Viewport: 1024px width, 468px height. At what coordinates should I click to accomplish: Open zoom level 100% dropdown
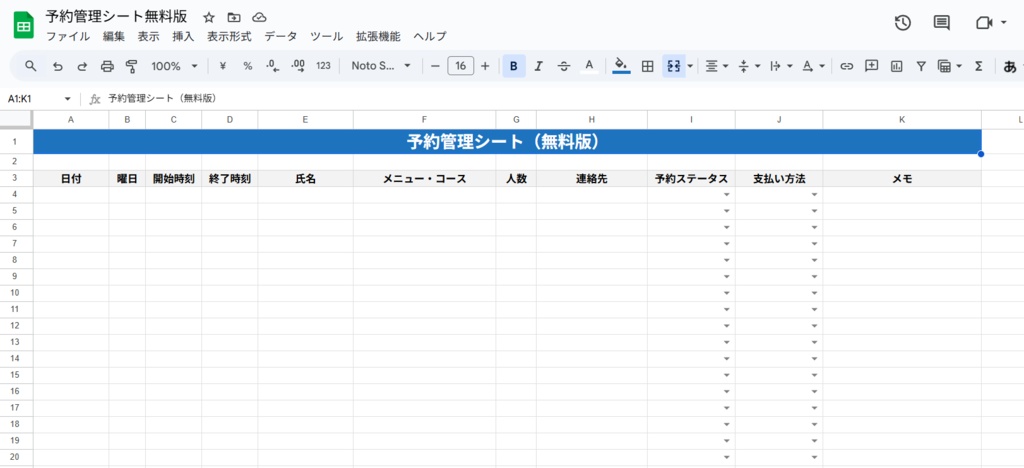(x=174, y=66)
